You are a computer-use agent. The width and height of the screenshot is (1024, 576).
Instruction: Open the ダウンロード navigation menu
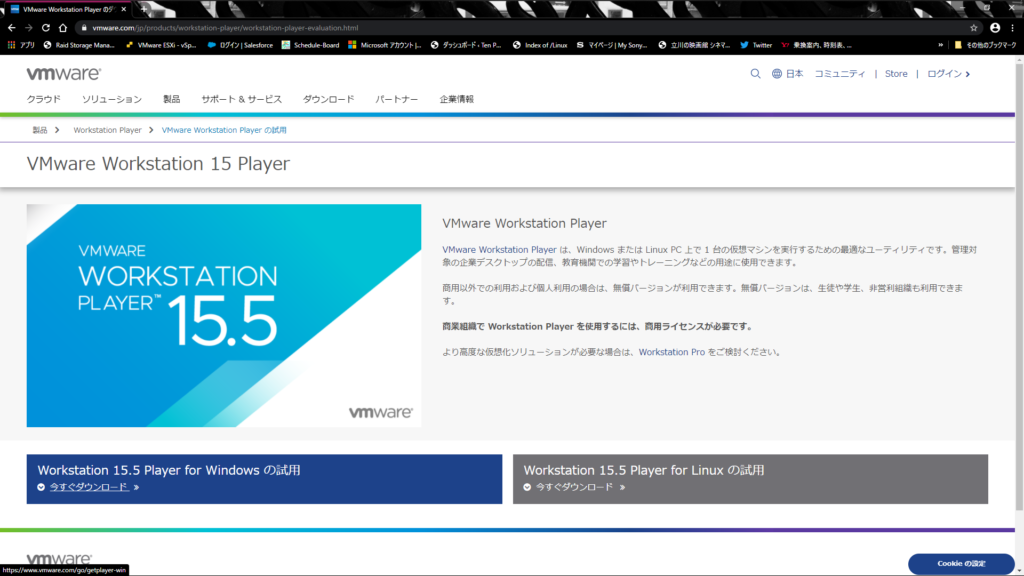(328, 99)
